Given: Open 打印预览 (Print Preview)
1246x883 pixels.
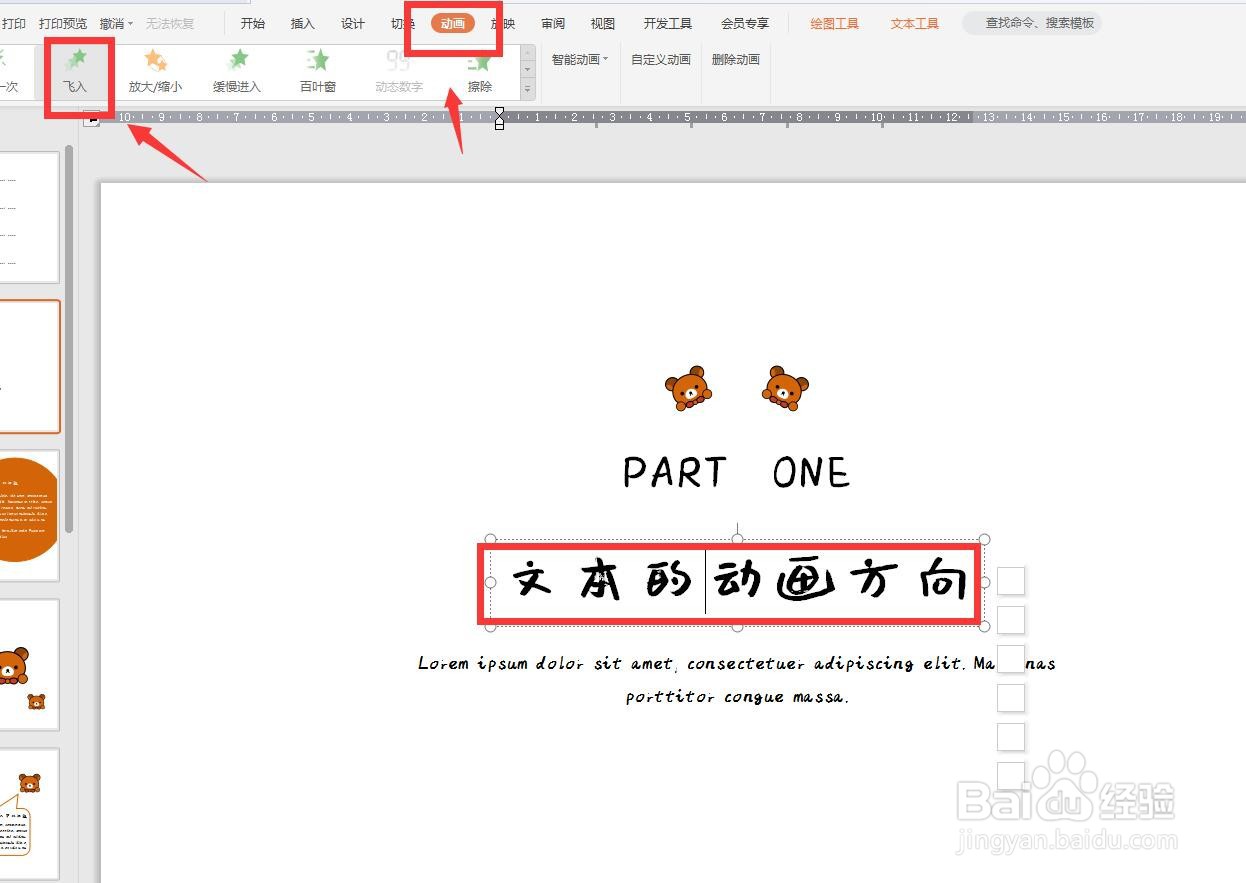Looking at the screenshot, I should pyautogui.click(x=63, y=22).
